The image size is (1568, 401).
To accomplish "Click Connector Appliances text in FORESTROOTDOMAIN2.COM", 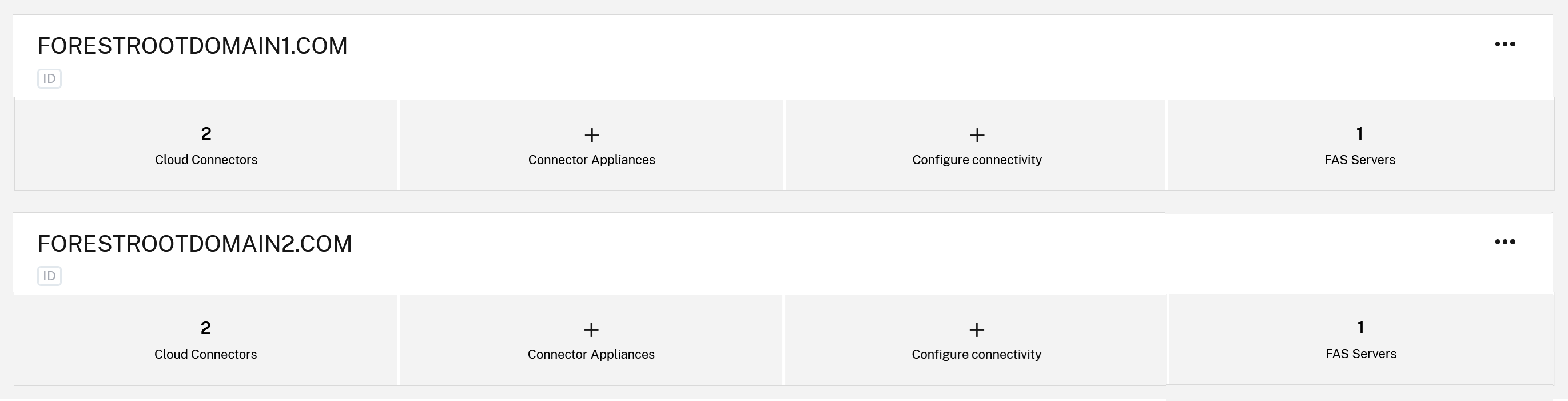I will [591, 355].
